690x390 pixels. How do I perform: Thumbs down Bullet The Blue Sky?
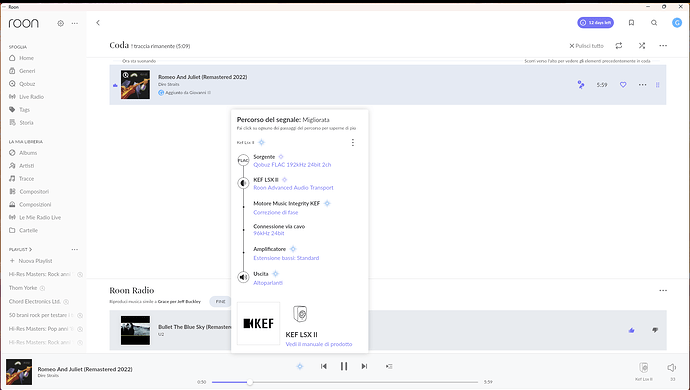pyautogui.click(x=655, y=330)
